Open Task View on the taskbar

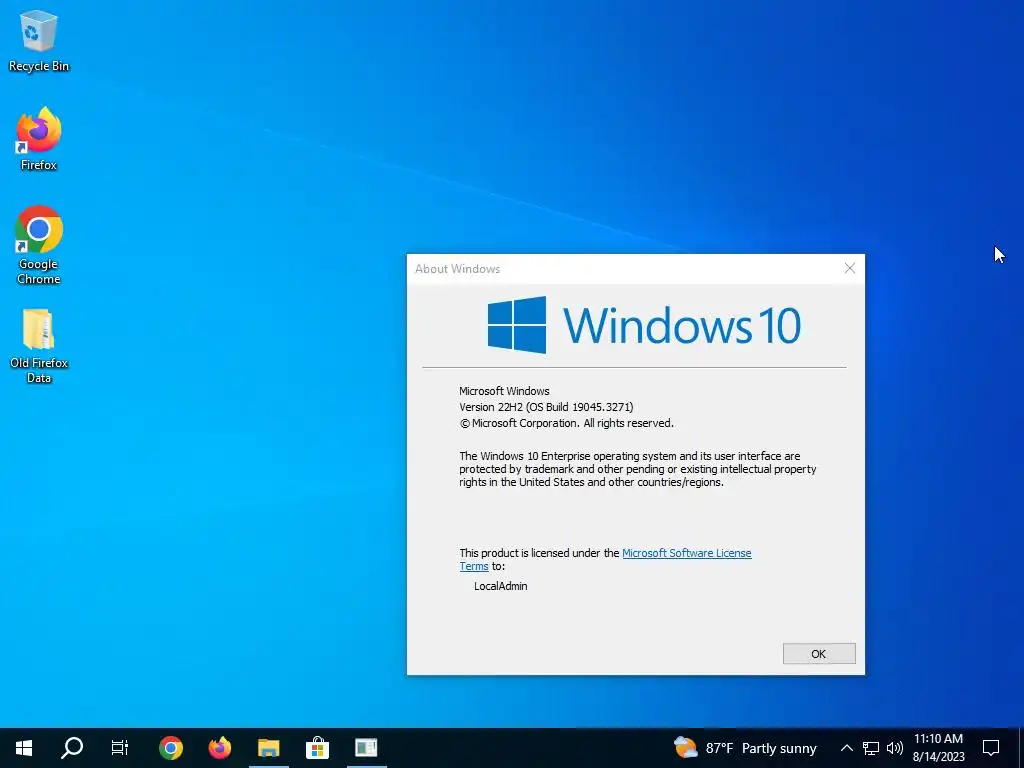pos(120,748)
